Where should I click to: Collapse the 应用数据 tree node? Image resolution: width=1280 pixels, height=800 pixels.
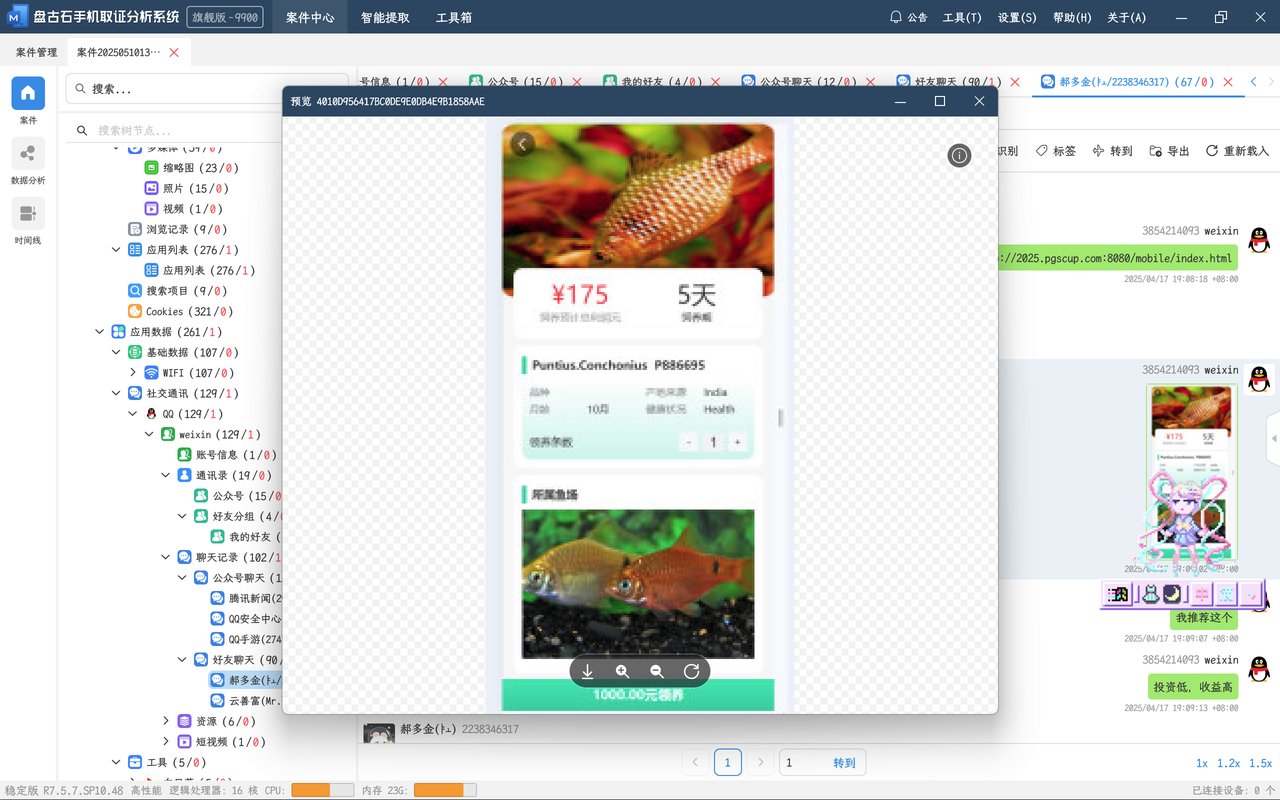(100, 332)
